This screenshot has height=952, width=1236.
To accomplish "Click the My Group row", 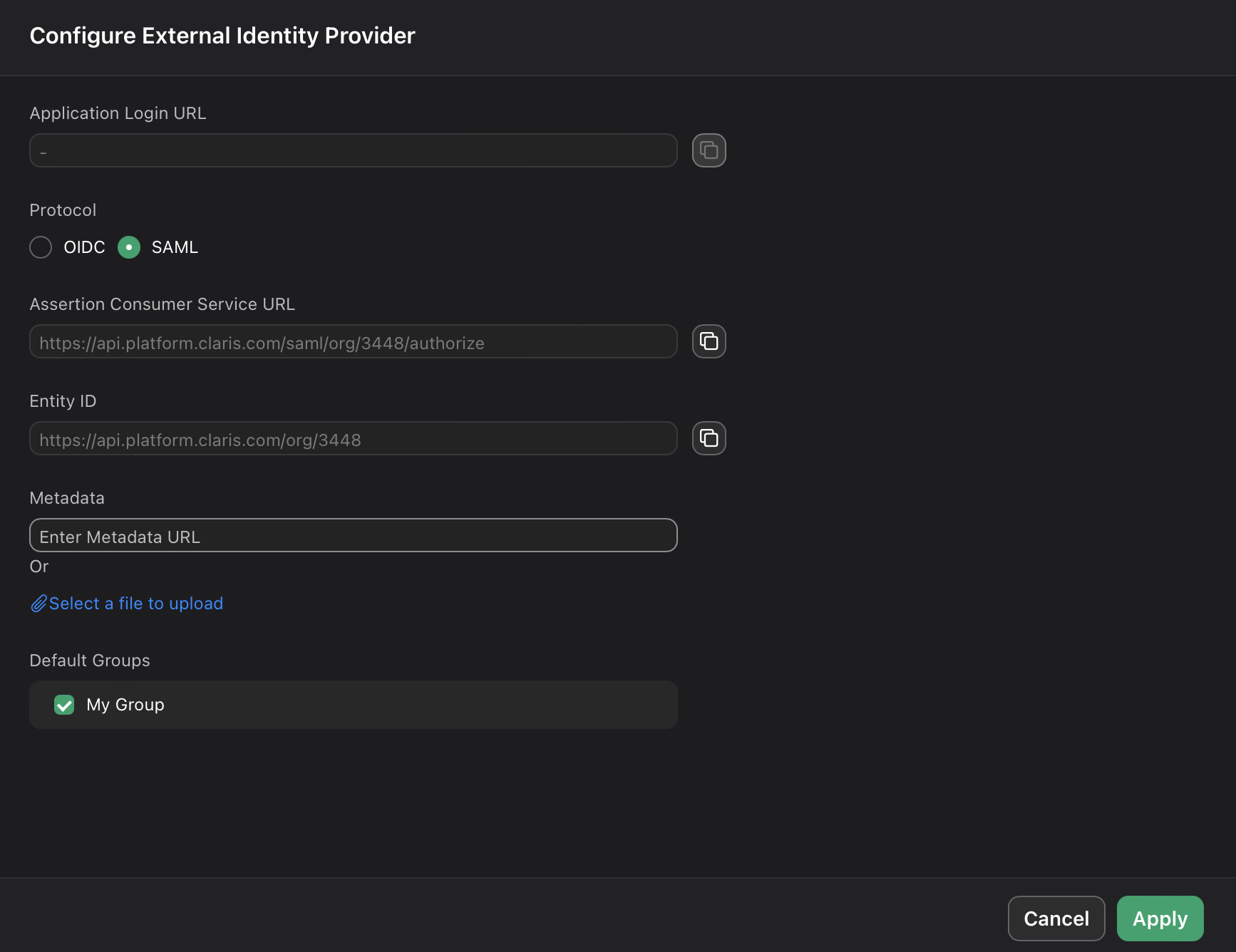I will [353, 704].
